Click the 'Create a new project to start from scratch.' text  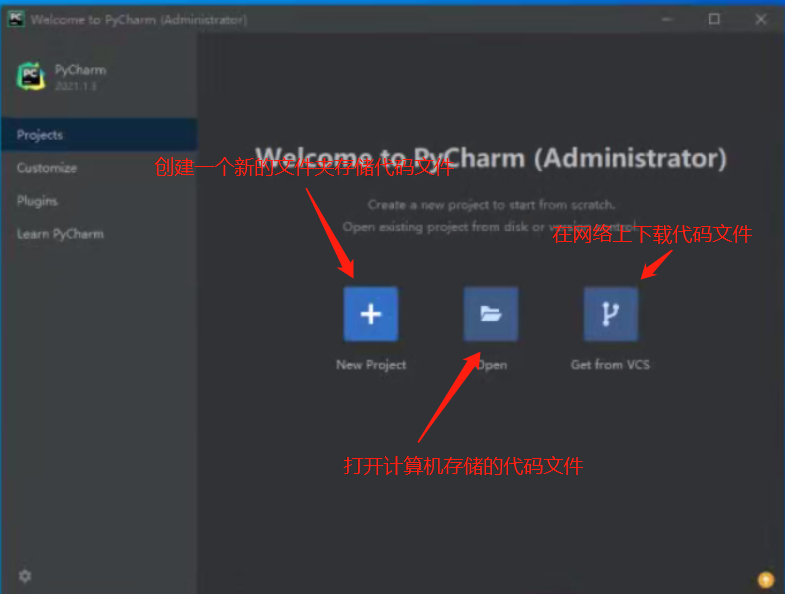pos(491,205)
